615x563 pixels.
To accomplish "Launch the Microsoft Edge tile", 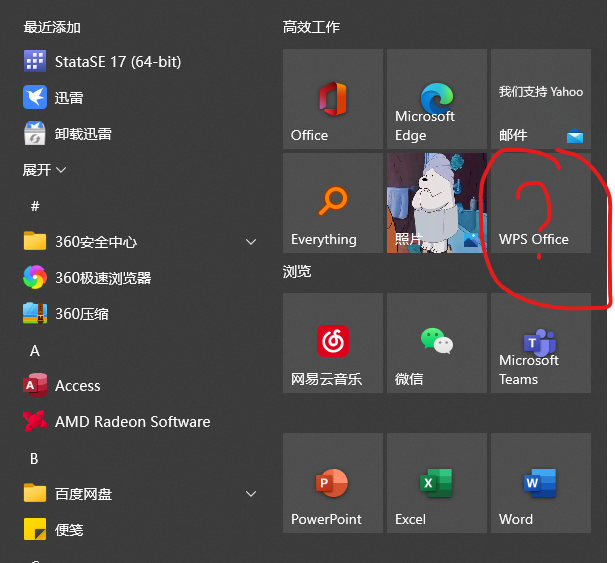I will click(x=437, y=99).
